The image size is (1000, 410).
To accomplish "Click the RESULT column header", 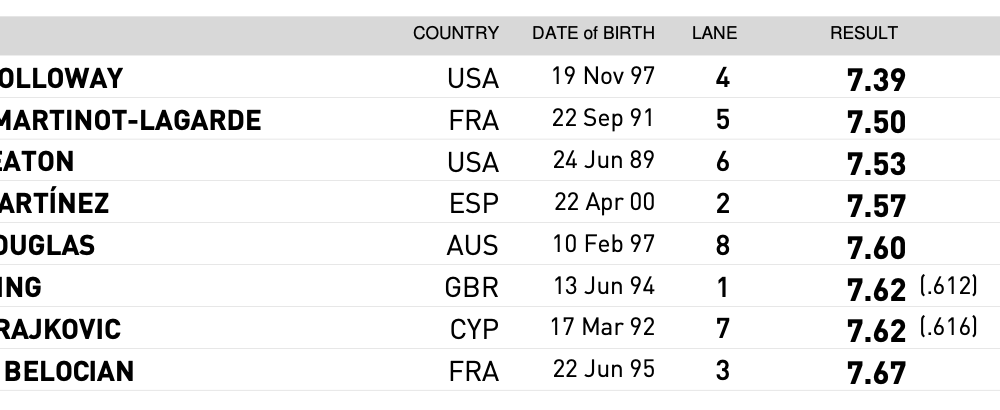I will [x=864, y=33].
